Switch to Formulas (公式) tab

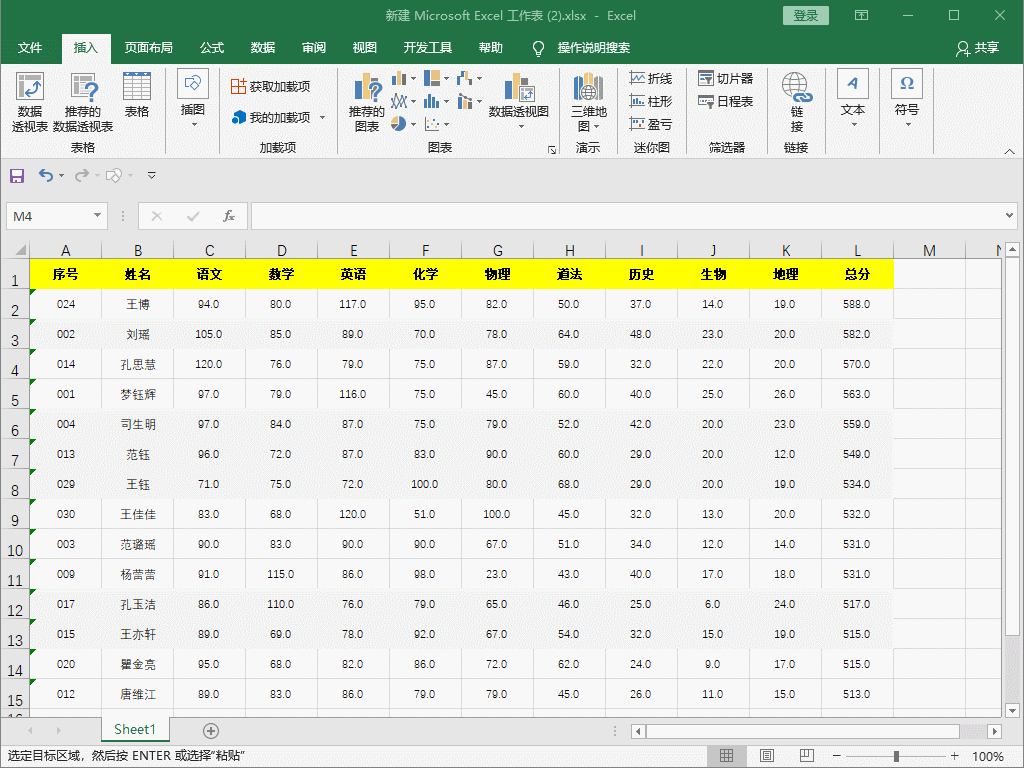pos(212,48)
